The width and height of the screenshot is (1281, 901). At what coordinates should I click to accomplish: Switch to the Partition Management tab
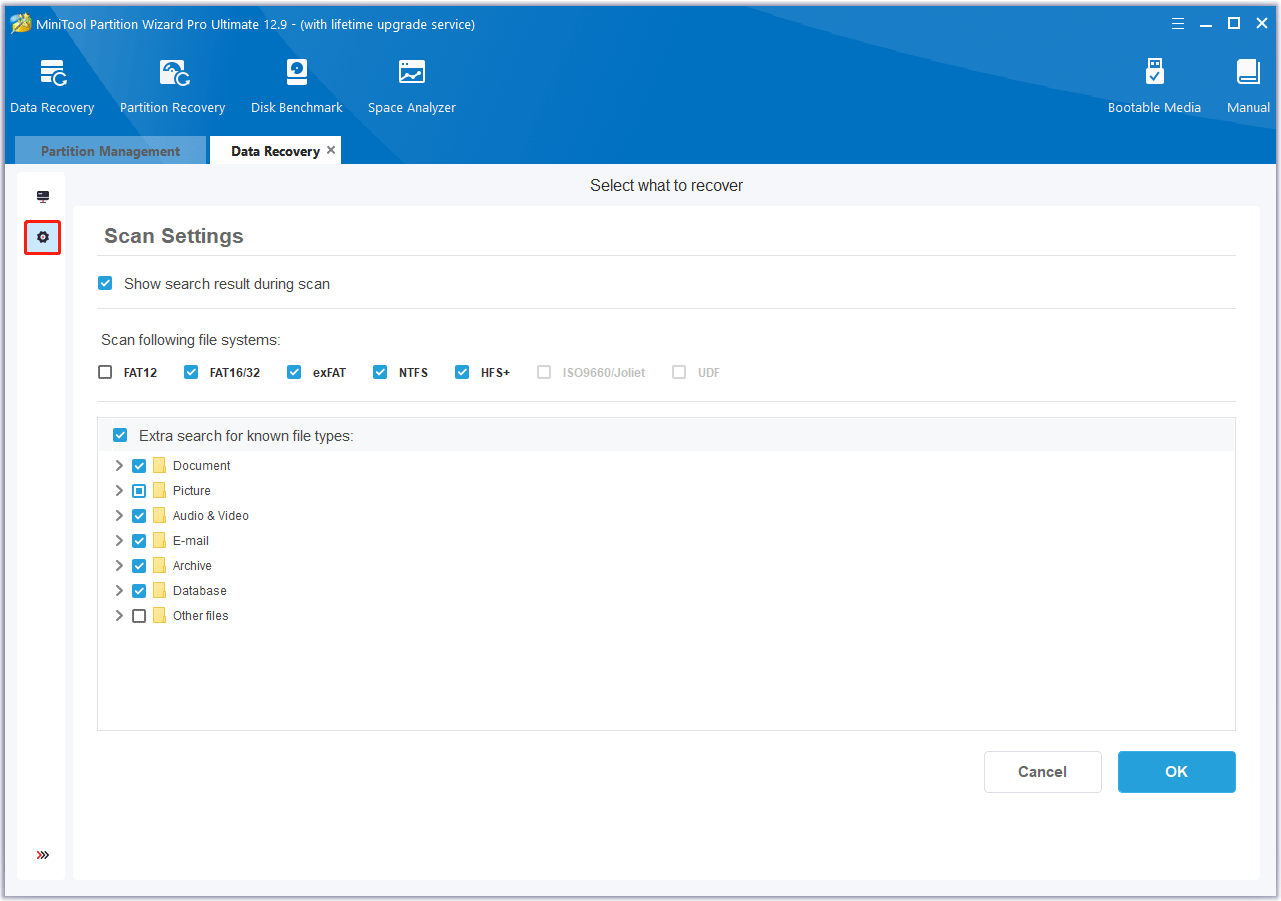(110, 151)
